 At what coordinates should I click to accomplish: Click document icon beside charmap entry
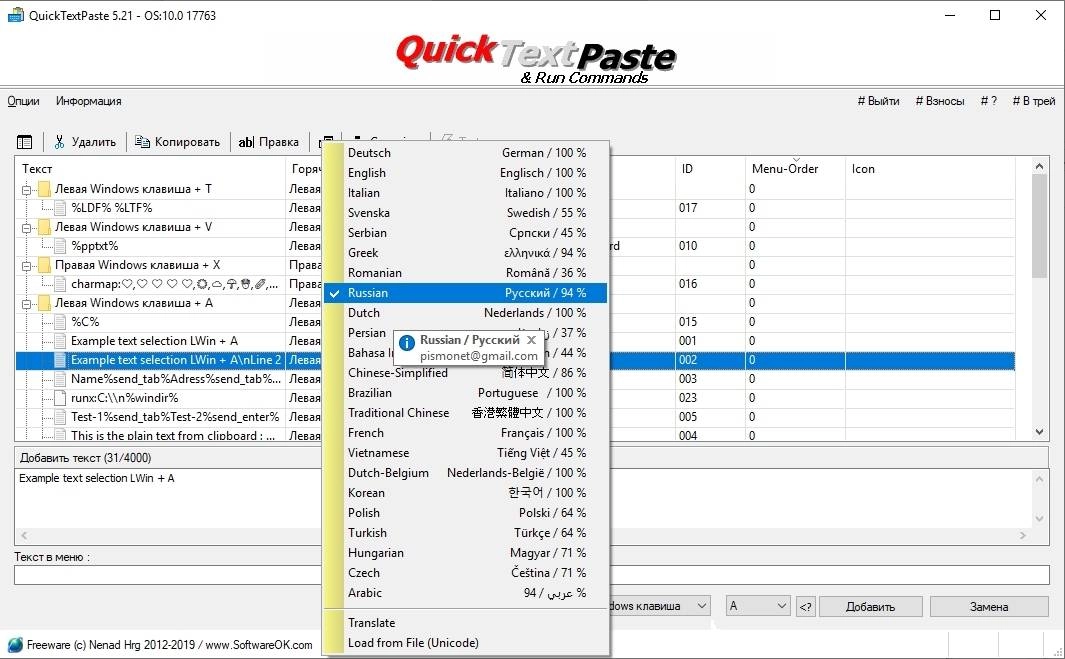60,284
